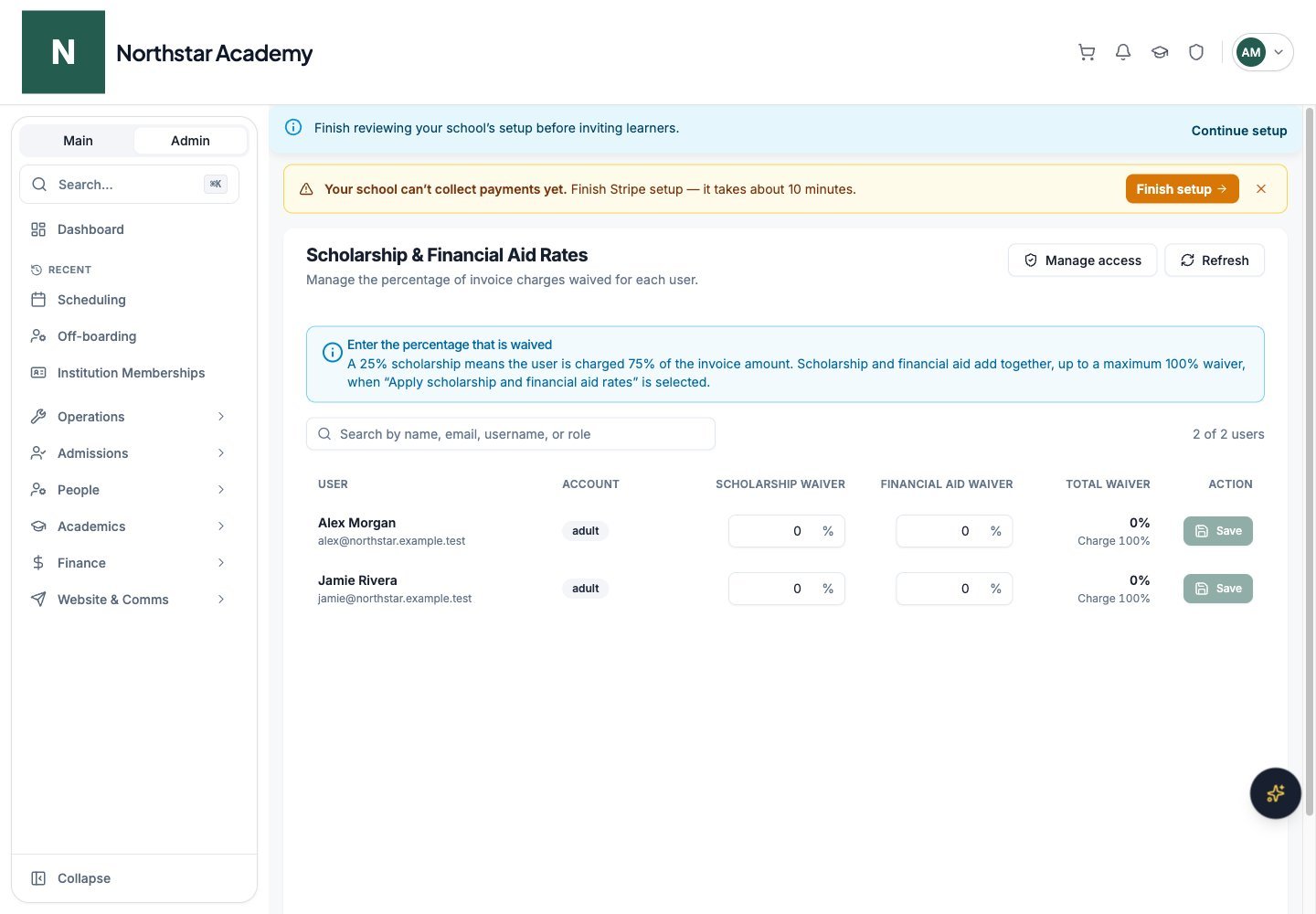
Task: Click the info icon beside waiver explanation
Action: pyautogui.click(x=333, y=353)
